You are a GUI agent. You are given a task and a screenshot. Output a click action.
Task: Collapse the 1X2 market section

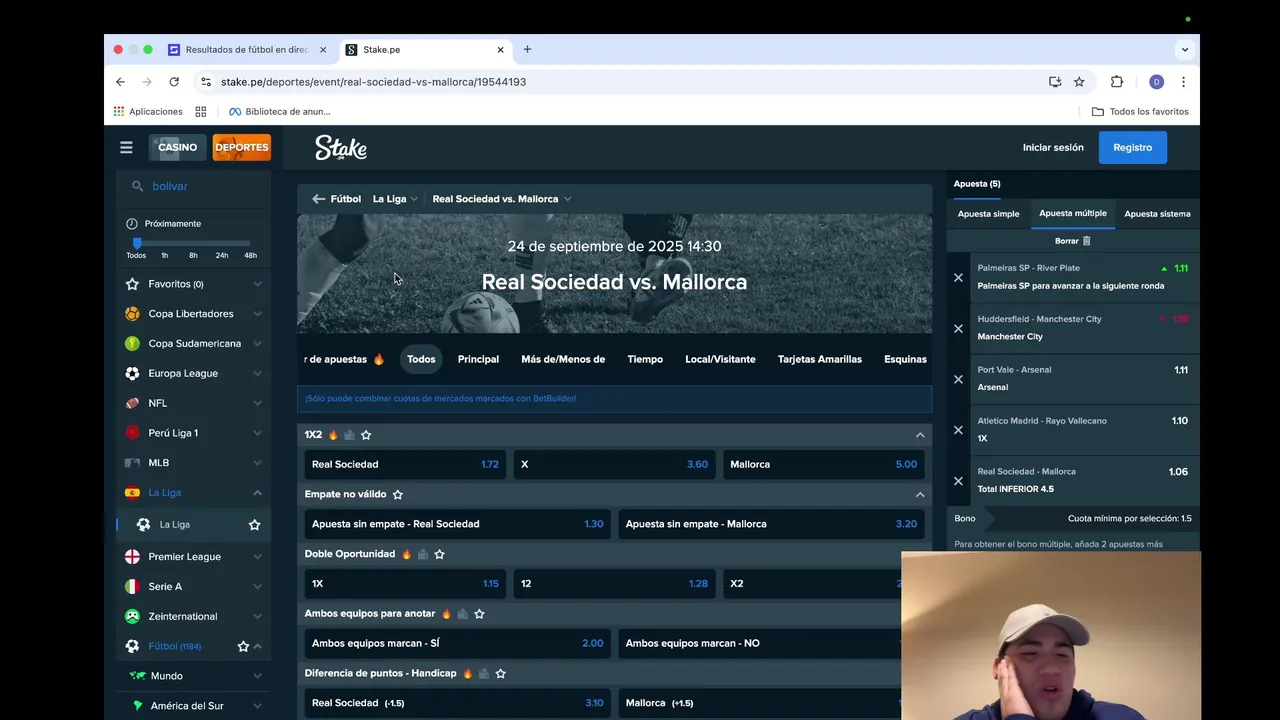(x=920, y=435)
